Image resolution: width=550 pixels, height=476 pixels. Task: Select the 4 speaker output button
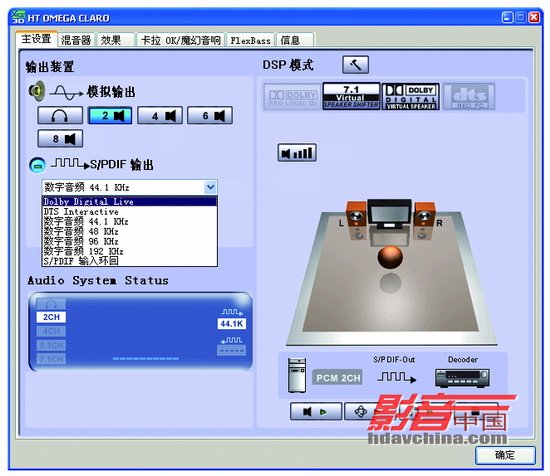[x=160, y=115]
